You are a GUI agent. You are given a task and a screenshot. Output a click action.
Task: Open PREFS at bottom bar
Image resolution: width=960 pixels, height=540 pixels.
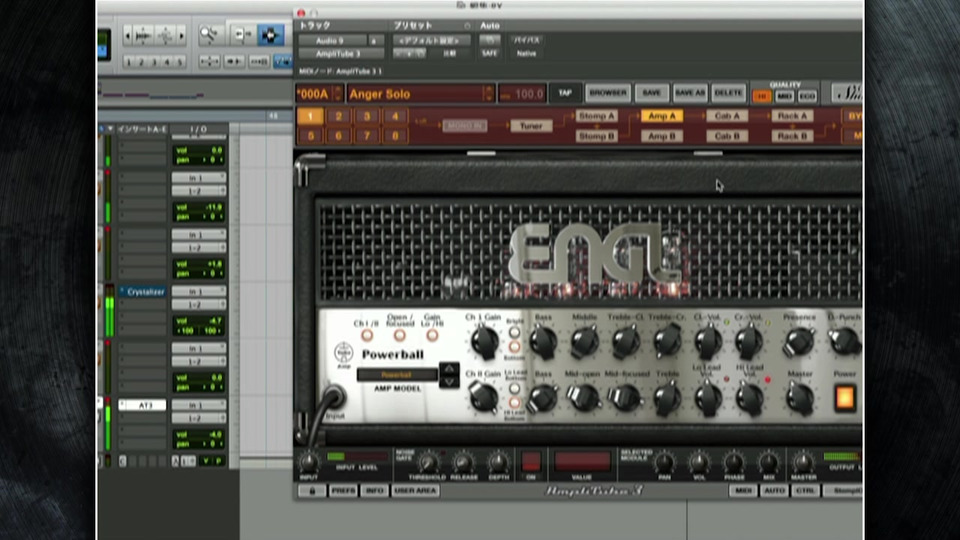343,490
